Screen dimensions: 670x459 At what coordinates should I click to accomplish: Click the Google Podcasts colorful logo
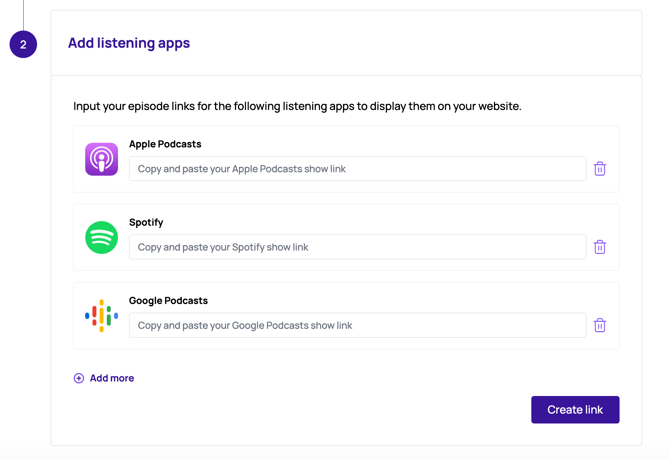pyautogui.click(x=101, y=315)
